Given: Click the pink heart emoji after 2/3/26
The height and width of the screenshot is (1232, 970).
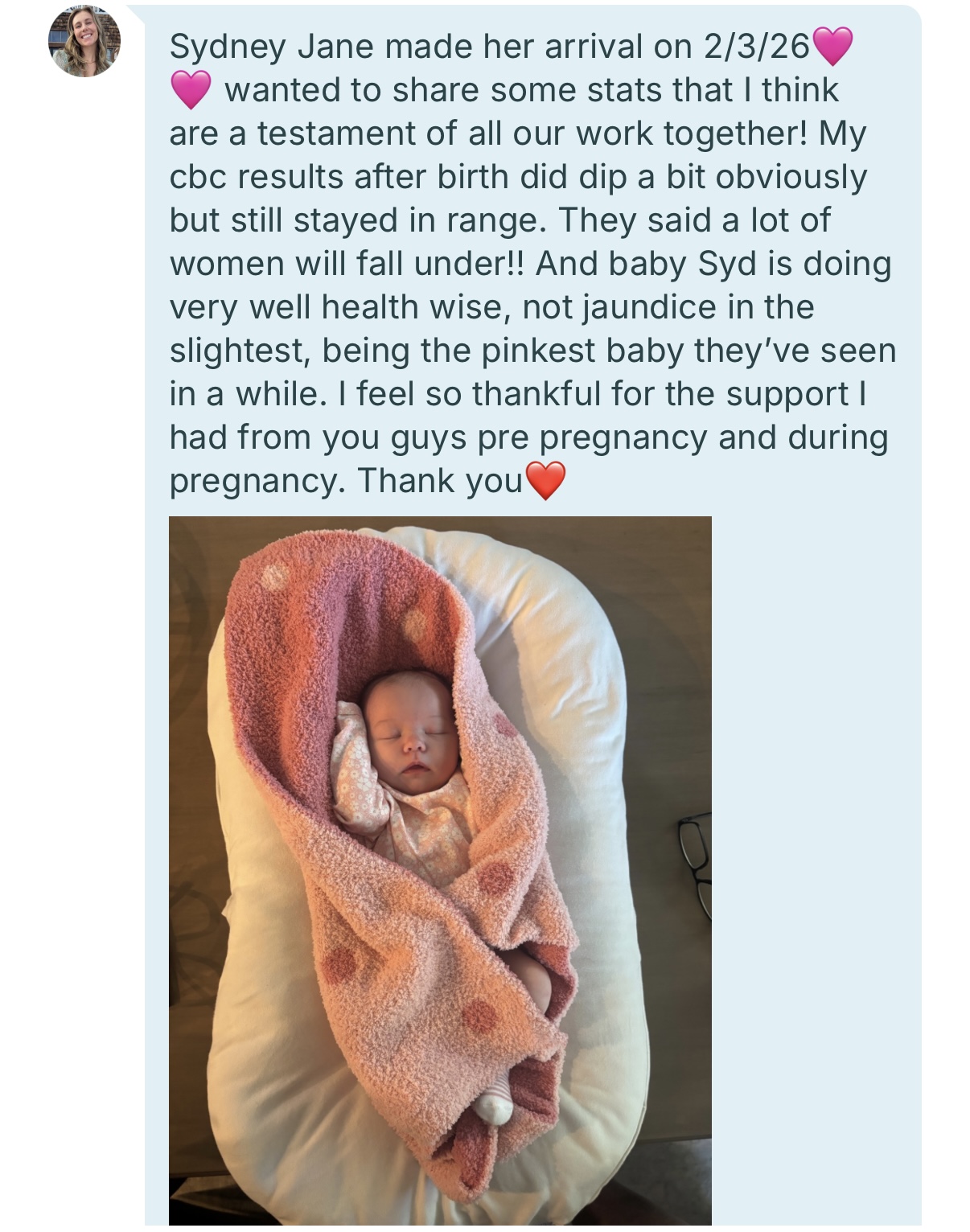Looking at the screenshot, I should 832,46.
